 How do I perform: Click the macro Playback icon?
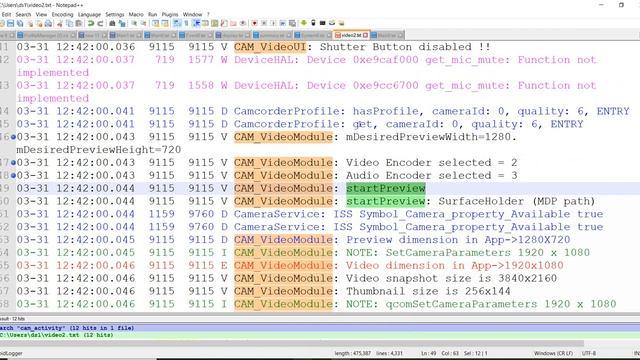(x=273, y=23)
